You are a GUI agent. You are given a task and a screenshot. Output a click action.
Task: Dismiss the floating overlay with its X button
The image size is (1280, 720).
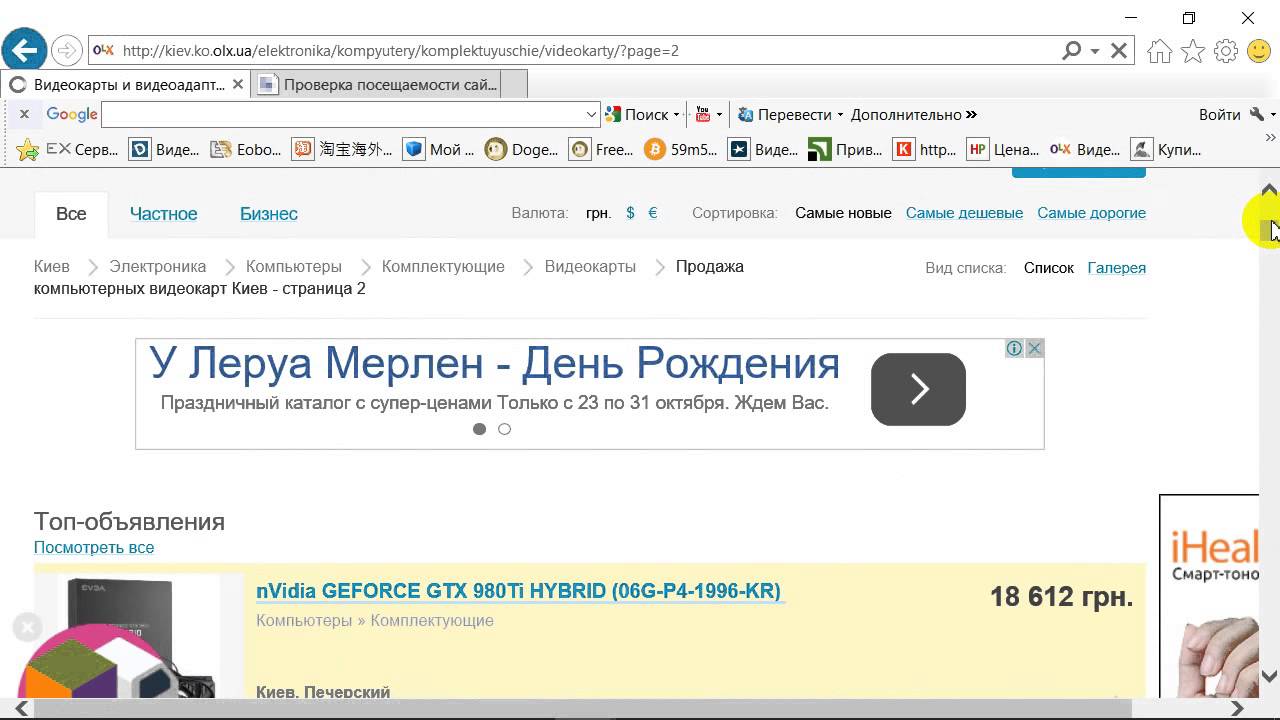coord(27,628)
